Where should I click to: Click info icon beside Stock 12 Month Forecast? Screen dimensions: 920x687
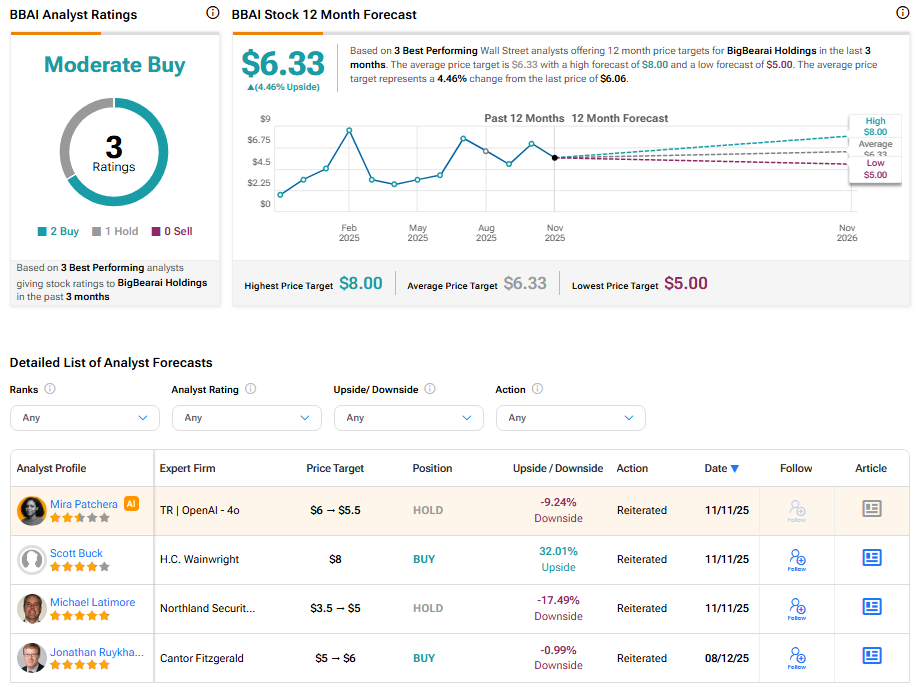click(903, 13)
